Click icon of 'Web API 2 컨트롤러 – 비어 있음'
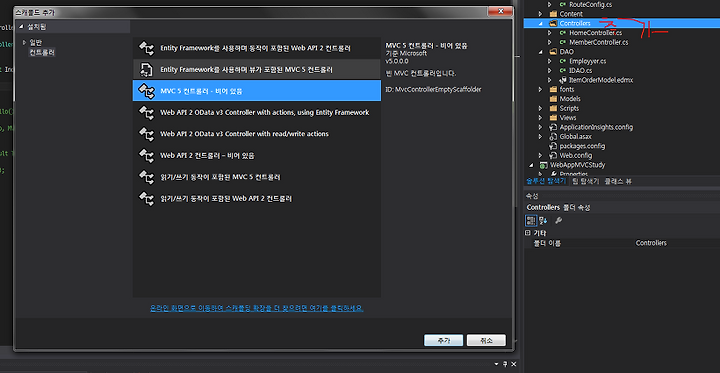 147,155
